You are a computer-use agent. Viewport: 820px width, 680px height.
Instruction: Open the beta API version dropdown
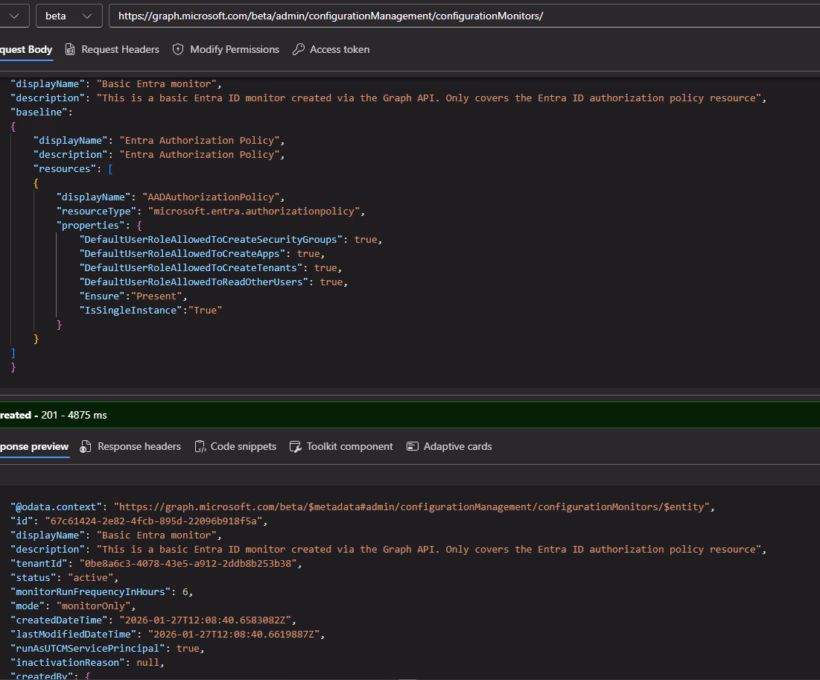pos(68,15)
